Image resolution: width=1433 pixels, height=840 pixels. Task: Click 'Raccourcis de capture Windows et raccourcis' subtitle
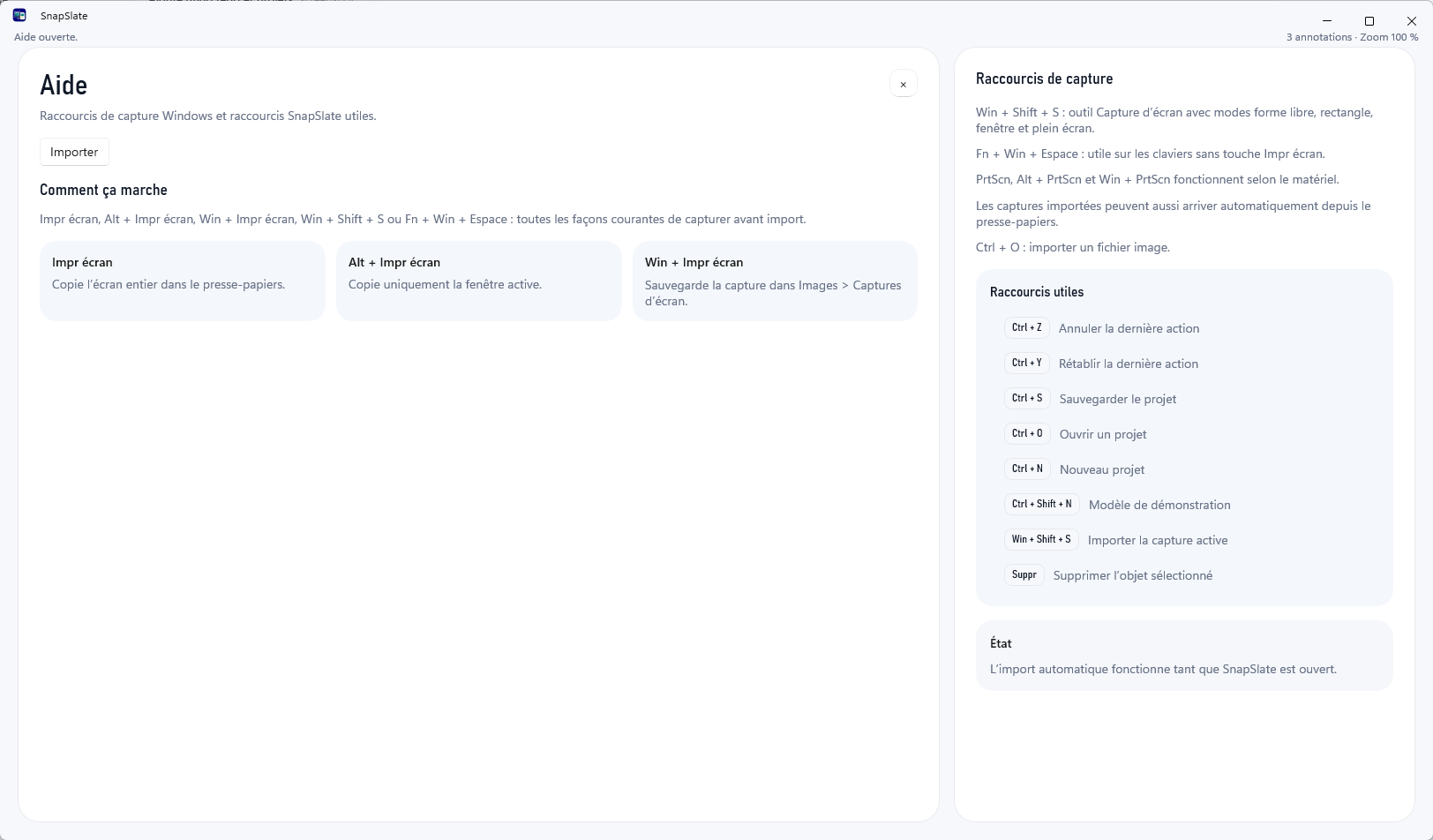(x=207, y=116)
